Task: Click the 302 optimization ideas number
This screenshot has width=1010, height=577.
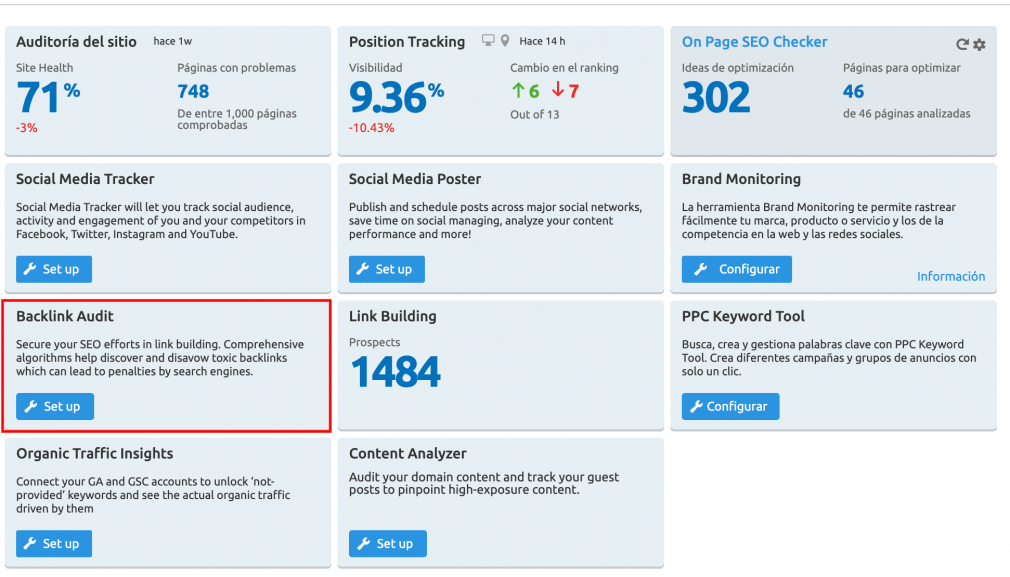Action: click(716, 97)
